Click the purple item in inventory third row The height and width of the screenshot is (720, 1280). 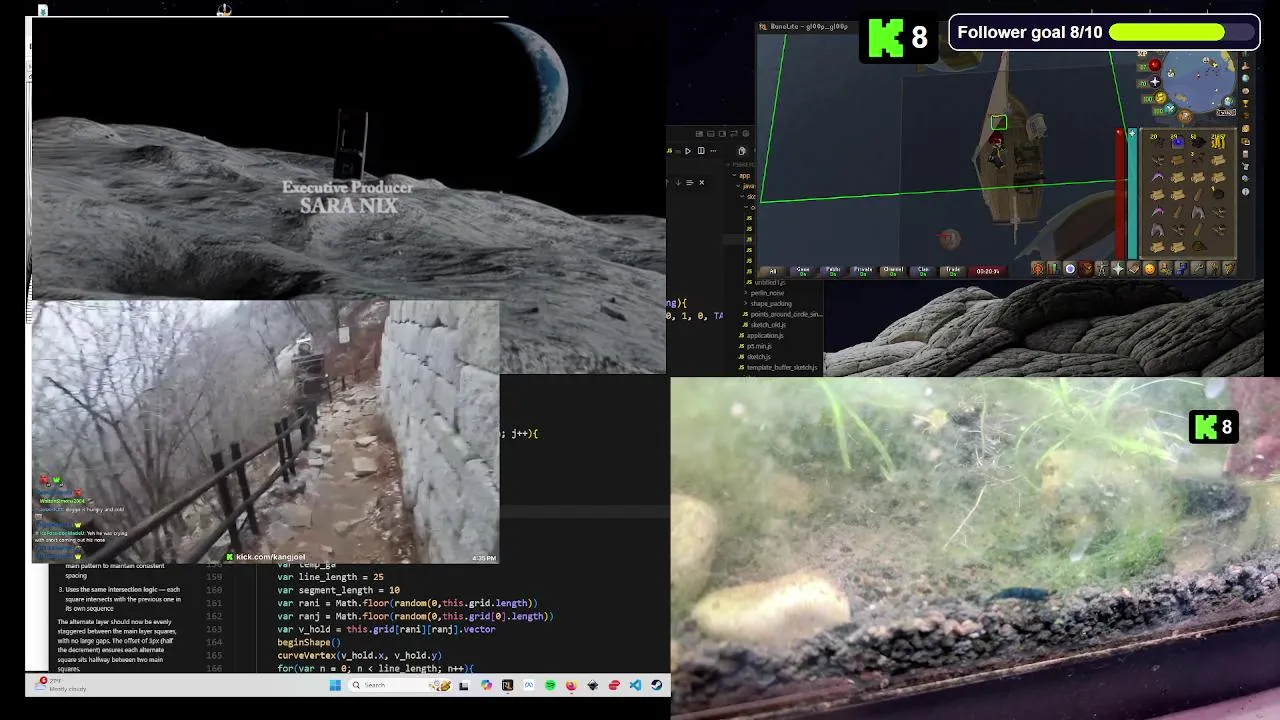(x=1158, y=176)
